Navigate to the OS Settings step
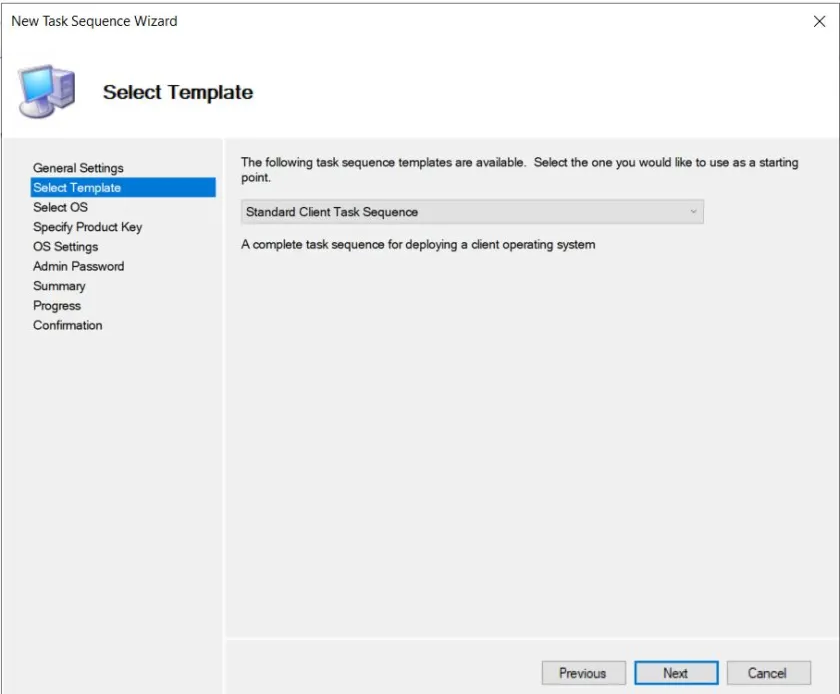This screenshot has width=840, height=694. 65,247
